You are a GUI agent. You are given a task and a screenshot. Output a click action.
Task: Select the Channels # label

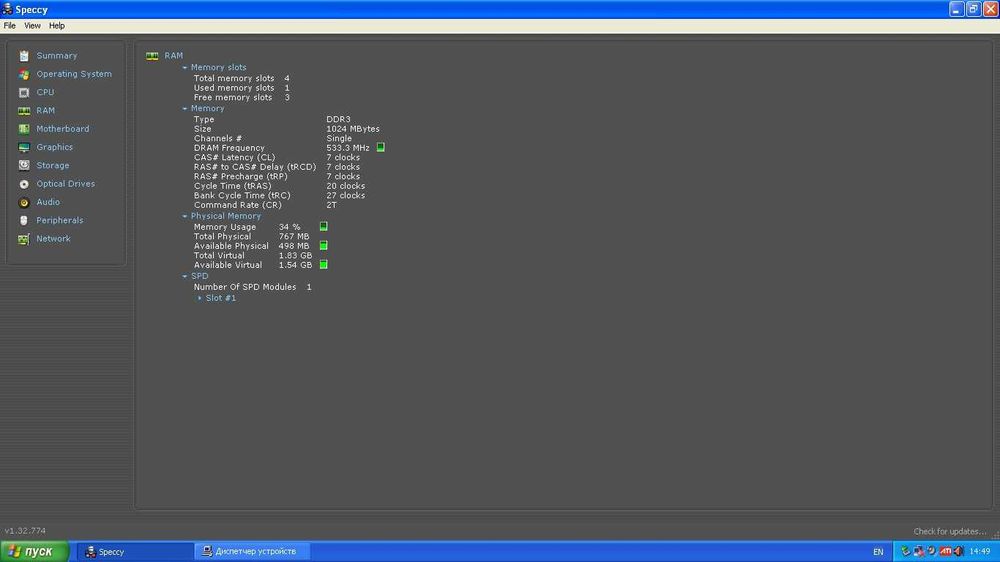pyautogui.click(x=218, y=138)
